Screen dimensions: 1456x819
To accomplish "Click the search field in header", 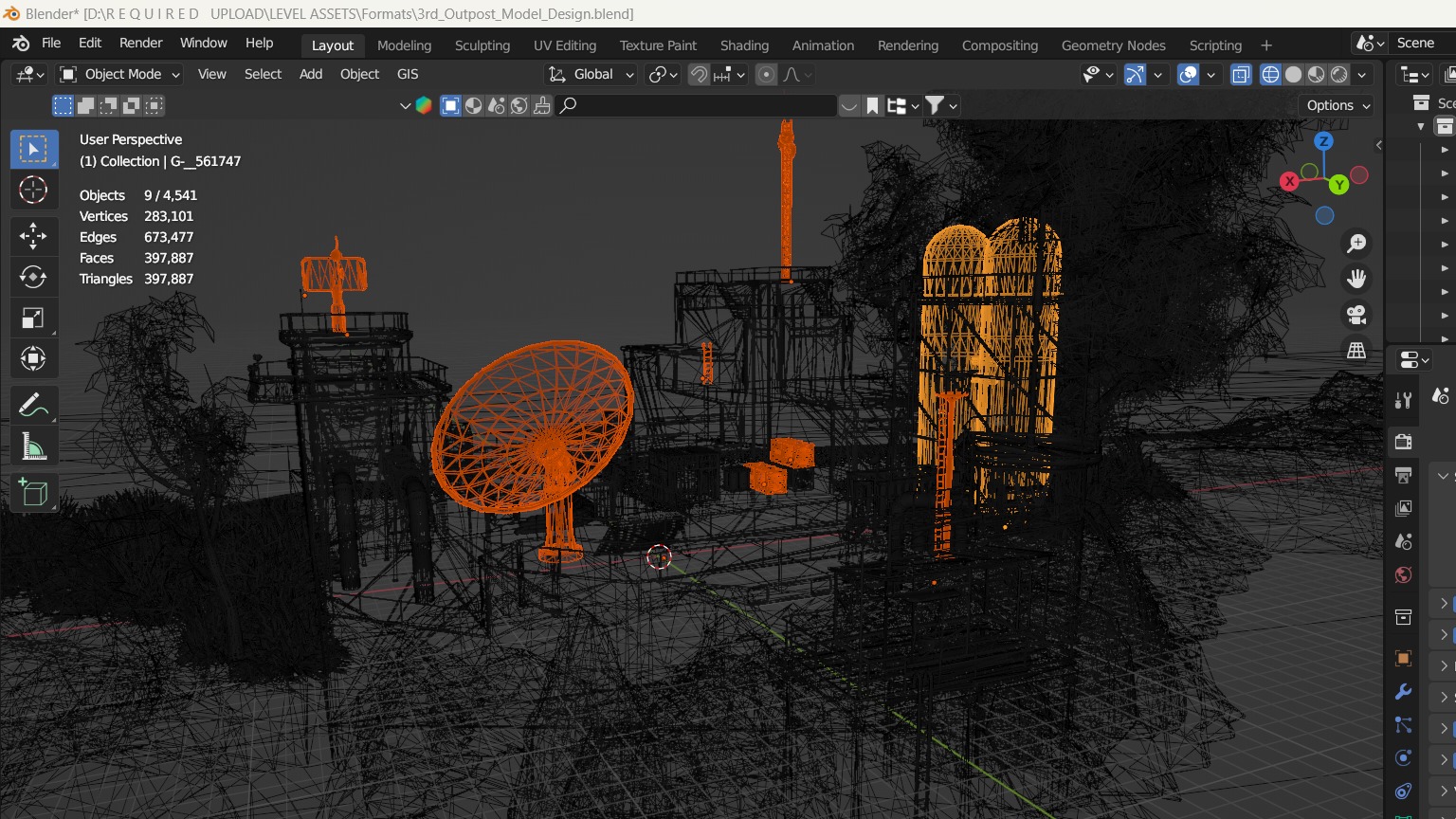I will pyautogui.click(x=697, y=105).
